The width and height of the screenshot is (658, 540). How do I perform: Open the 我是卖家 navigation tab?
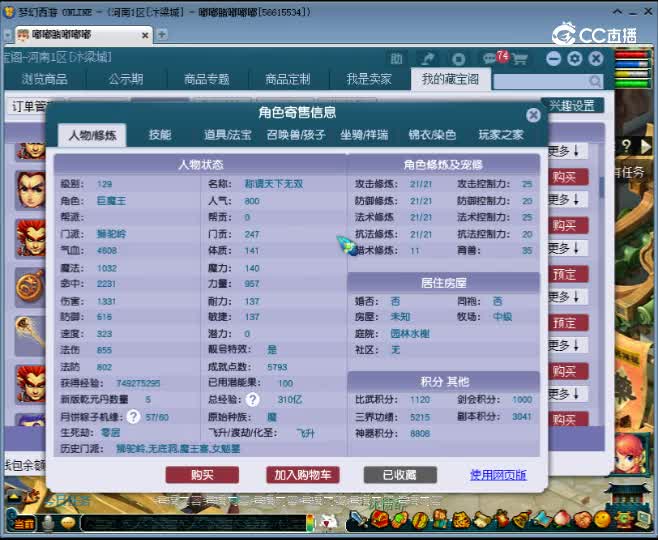point(369,79)
